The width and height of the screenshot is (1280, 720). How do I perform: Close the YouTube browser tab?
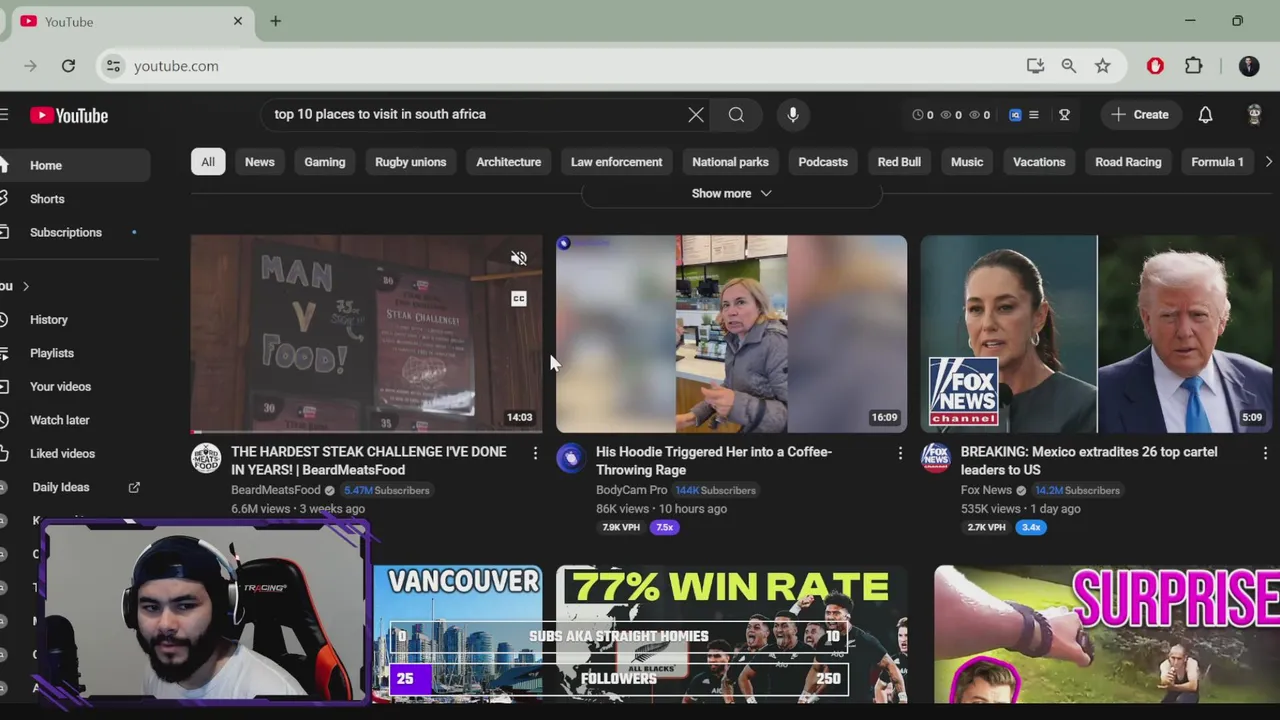click(238, 21)
